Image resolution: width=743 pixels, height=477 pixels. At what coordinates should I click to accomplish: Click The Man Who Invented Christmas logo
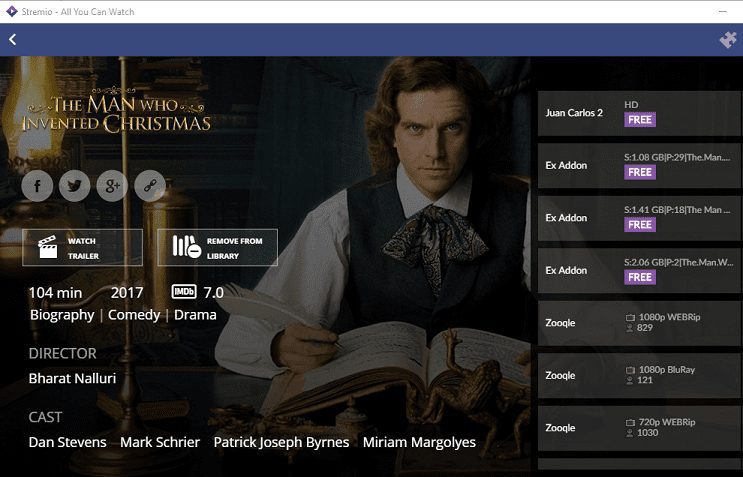pos(117,111)
